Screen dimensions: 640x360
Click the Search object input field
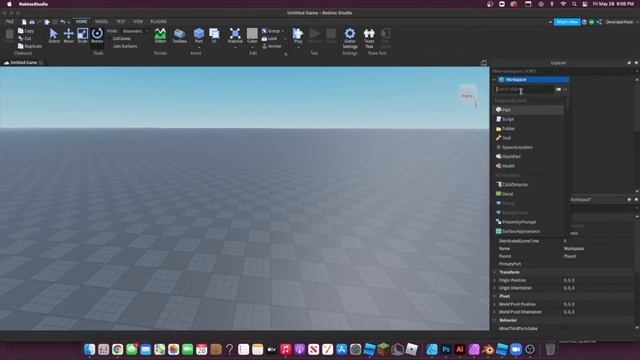524,89
